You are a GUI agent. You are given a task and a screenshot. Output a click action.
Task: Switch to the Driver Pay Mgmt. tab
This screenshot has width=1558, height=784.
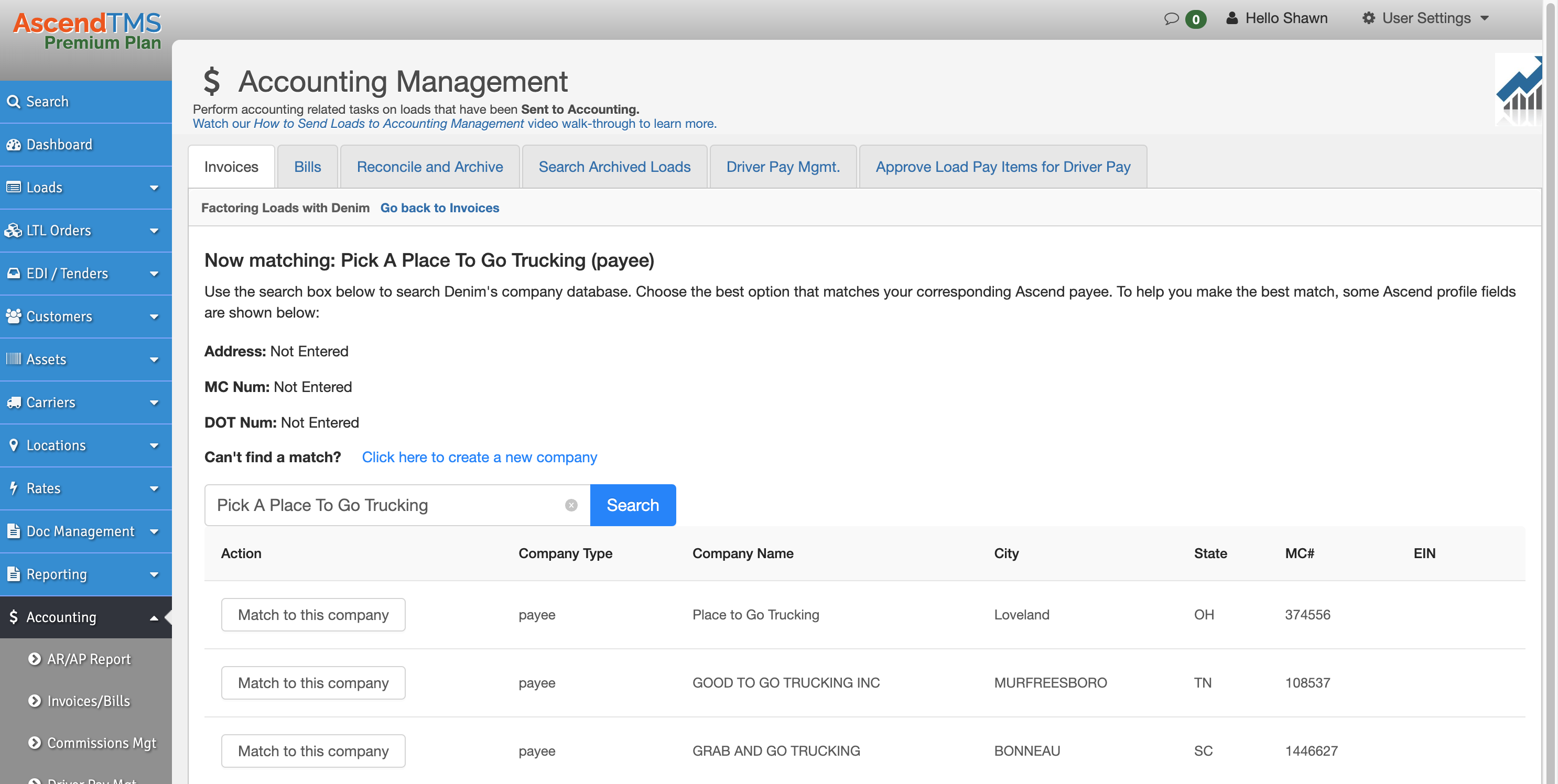coord(783,166)
